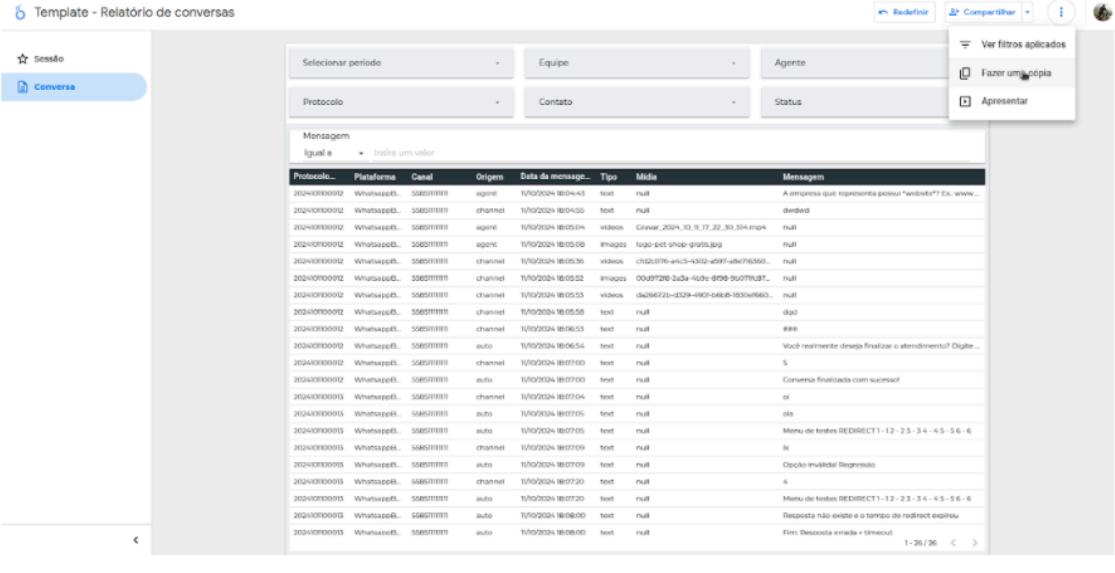This screenshot has width=1115, height=573.
Task: Open the Igual a operator dropdown
Action: (334, 153)
